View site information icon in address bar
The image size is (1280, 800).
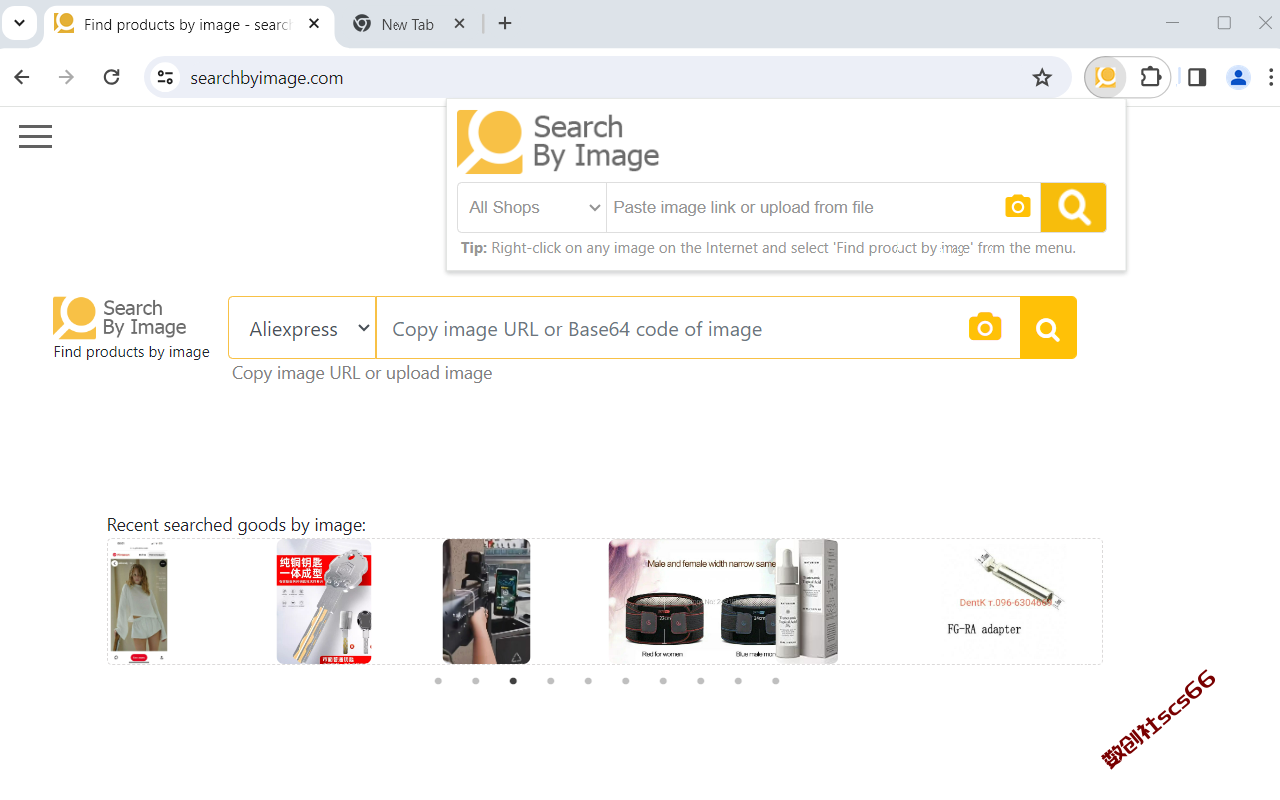165,77
